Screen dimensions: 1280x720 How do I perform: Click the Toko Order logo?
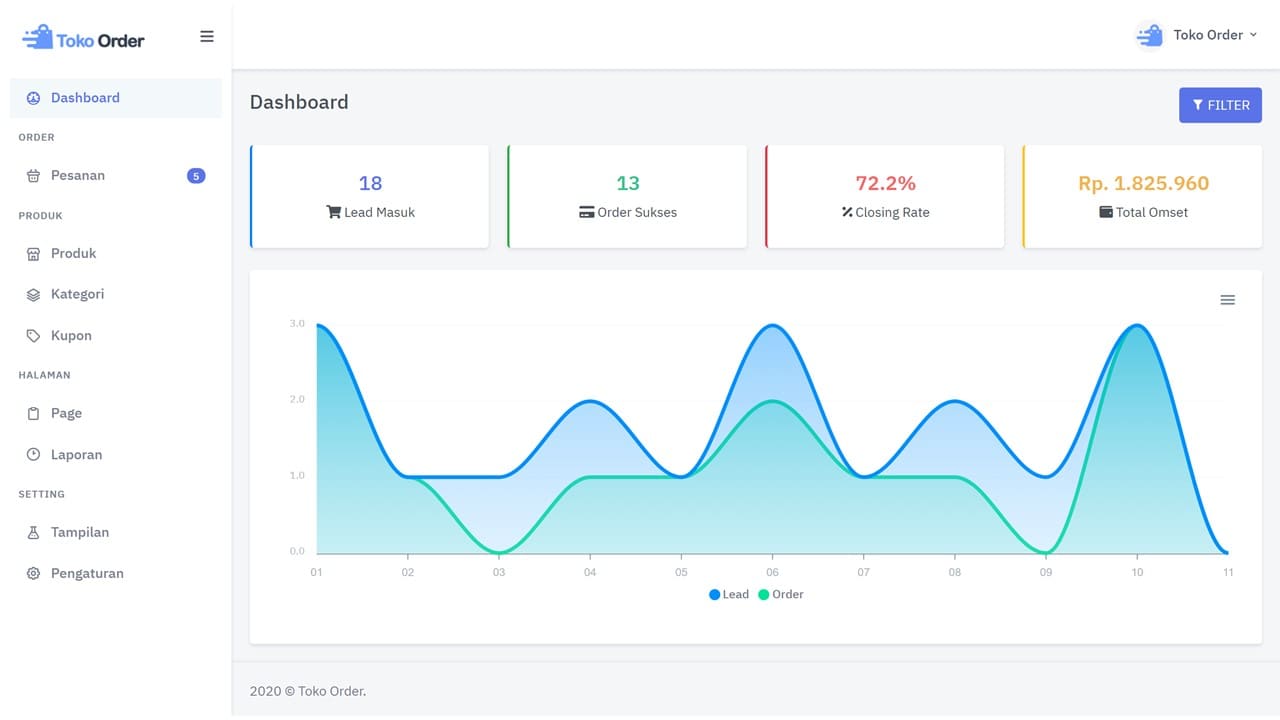(84, 39)
